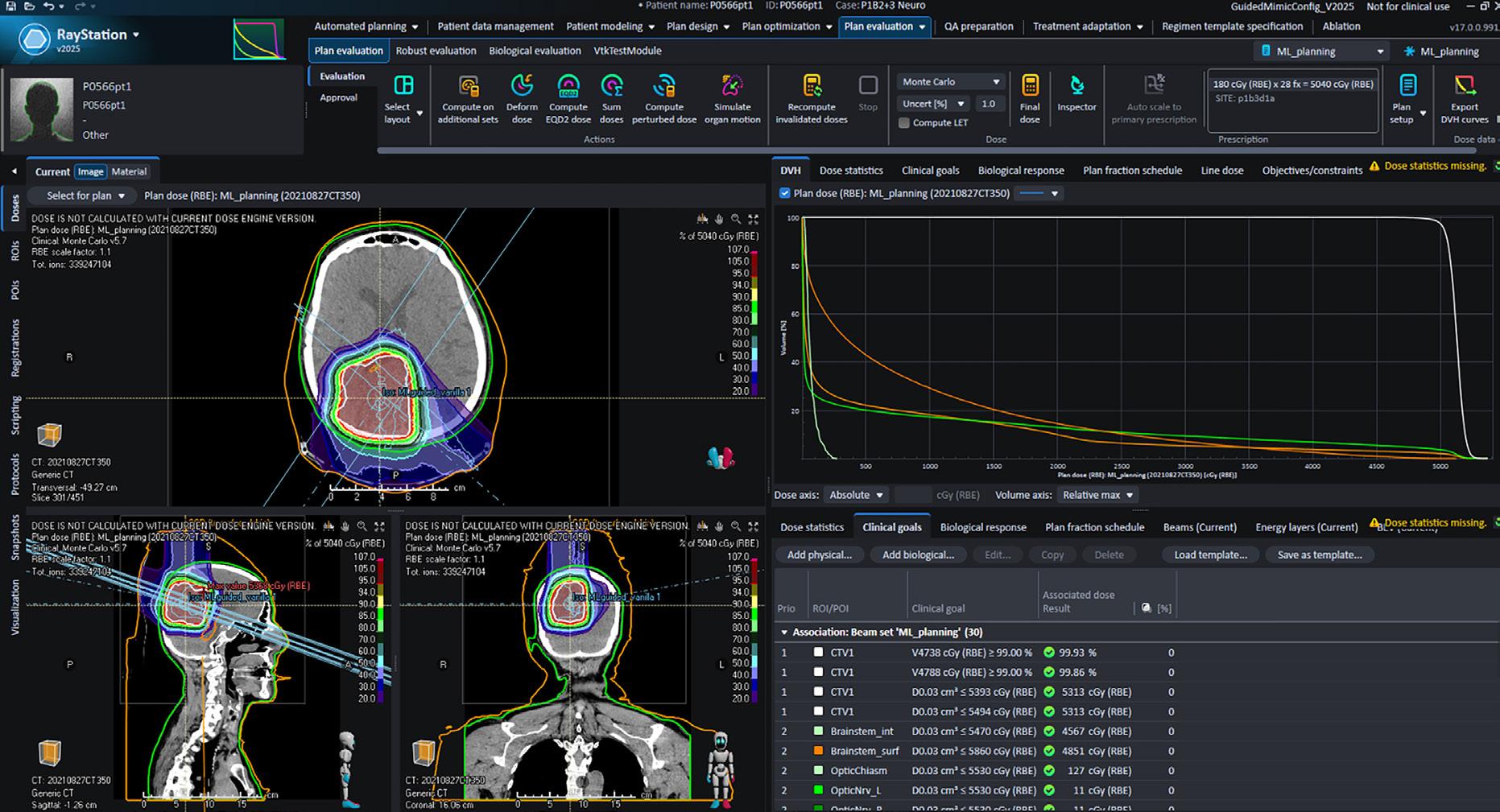Image resolution: width=1500 pixels, height=812 pixels.
Task: Collapse the Association Beam set ML_planning group
Action: [784, 633]
